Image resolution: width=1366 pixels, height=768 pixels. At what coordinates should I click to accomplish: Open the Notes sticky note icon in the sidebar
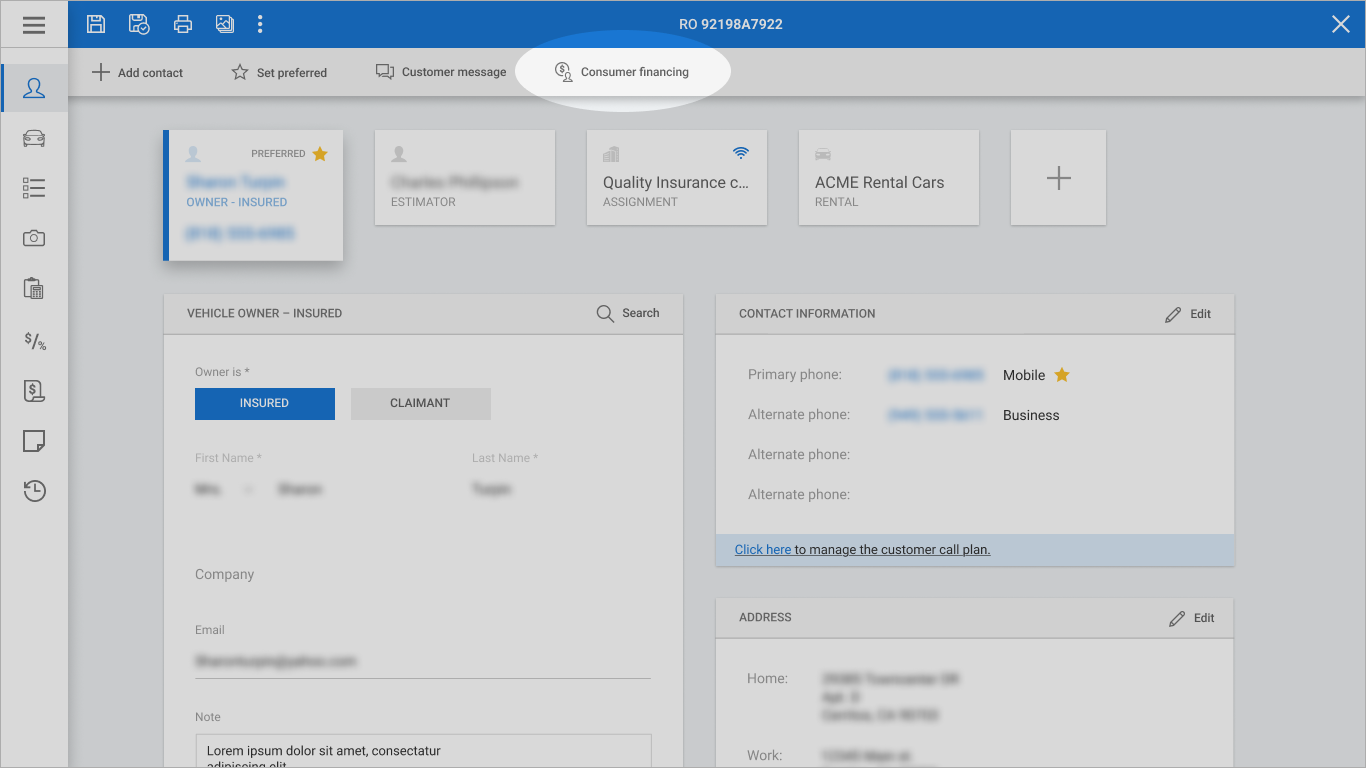point(34,441)
